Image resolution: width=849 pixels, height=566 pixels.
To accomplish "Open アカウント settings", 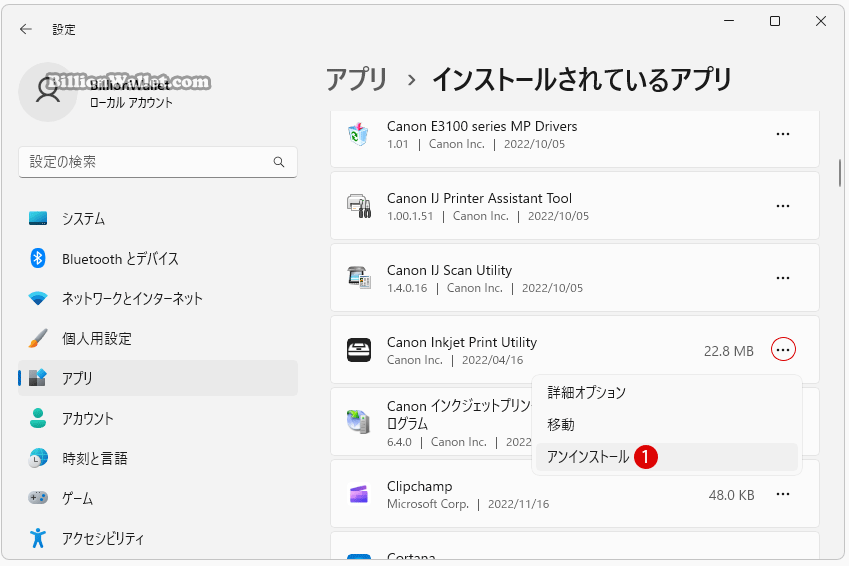I will pyautogui.click(x=158, y=418).
